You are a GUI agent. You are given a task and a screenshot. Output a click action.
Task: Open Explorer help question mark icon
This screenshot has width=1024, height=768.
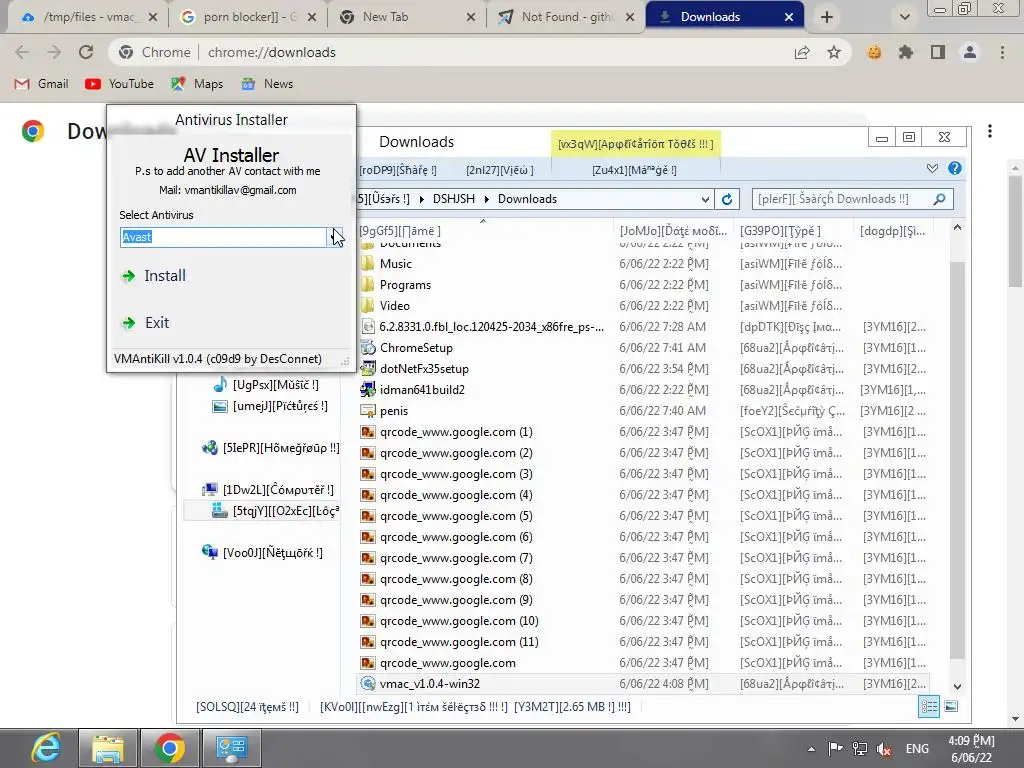coord(955,168)
